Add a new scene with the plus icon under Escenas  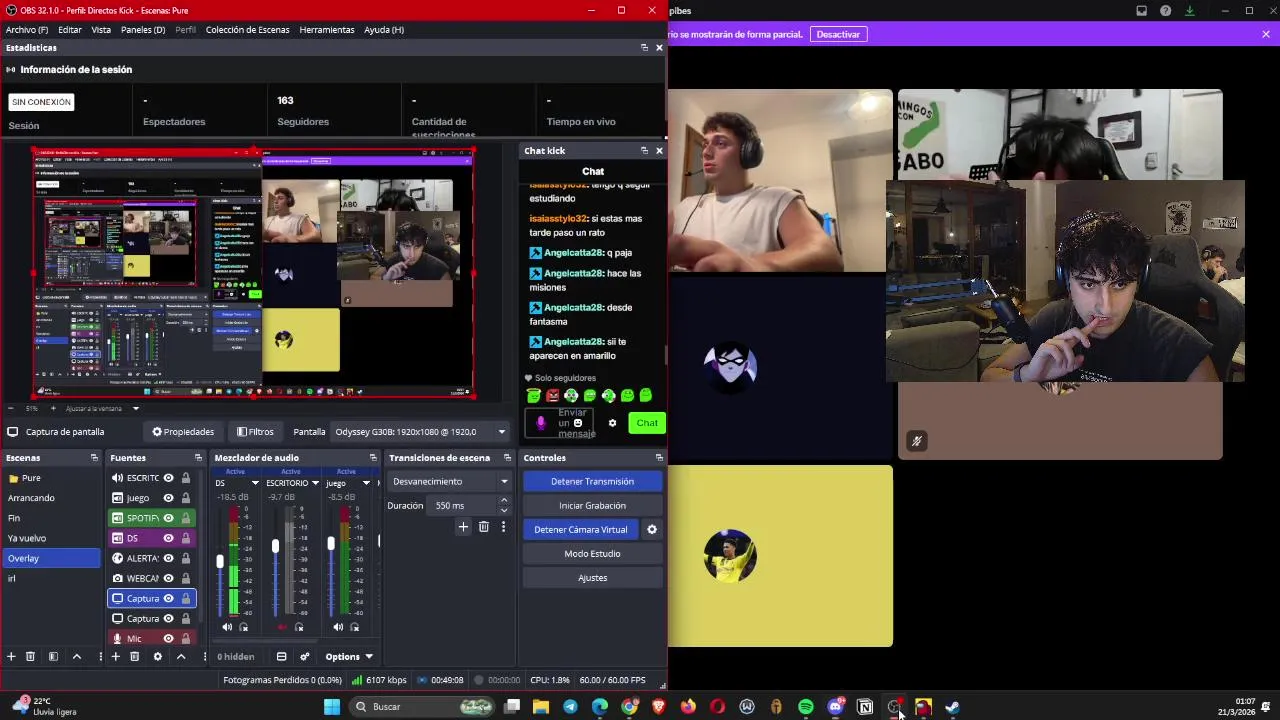coord(11,656)
